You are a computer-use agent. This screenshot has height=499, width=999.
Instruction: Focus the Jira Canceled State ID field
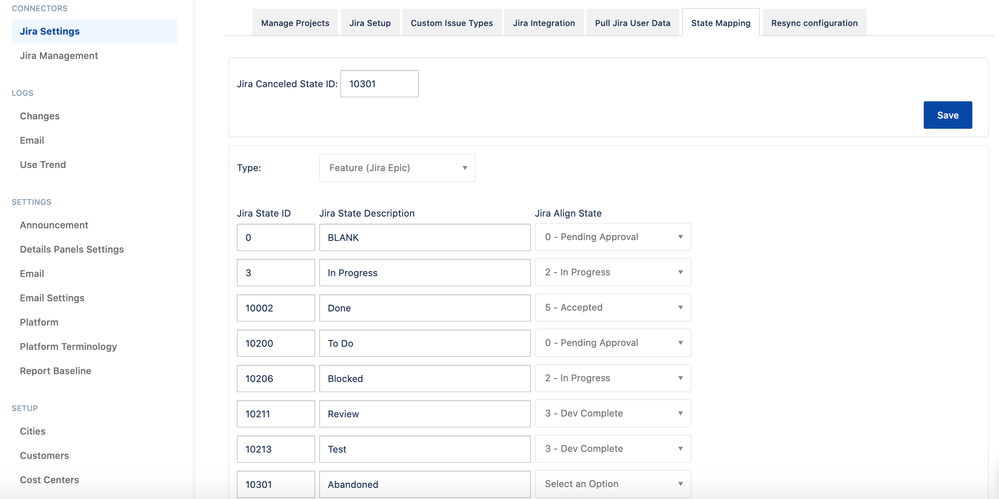tap(380, 83)
